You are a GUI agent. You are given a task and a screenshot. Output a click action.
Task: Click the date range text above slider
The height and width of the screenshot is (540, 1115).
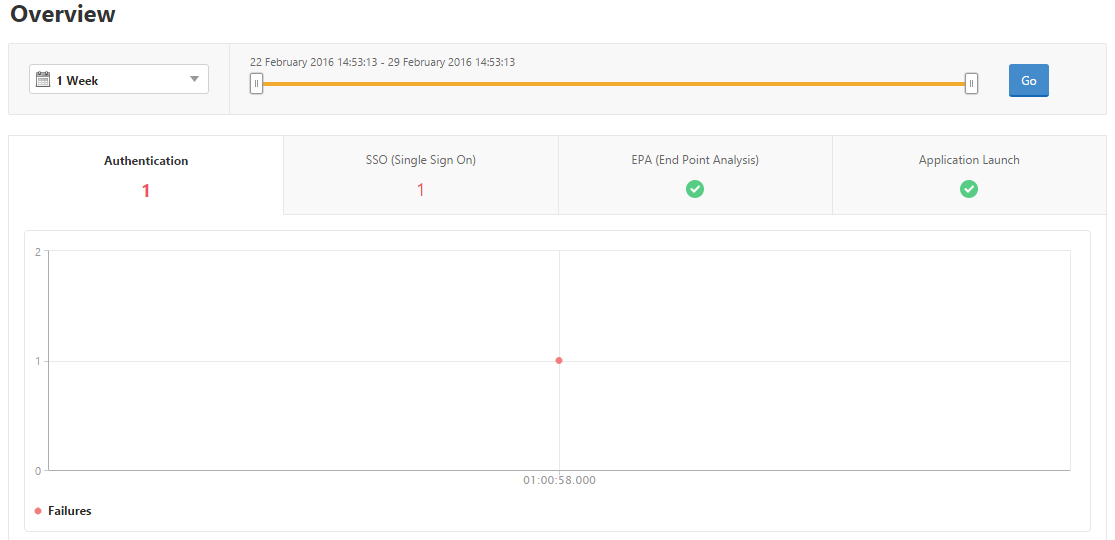coord(383,62)
